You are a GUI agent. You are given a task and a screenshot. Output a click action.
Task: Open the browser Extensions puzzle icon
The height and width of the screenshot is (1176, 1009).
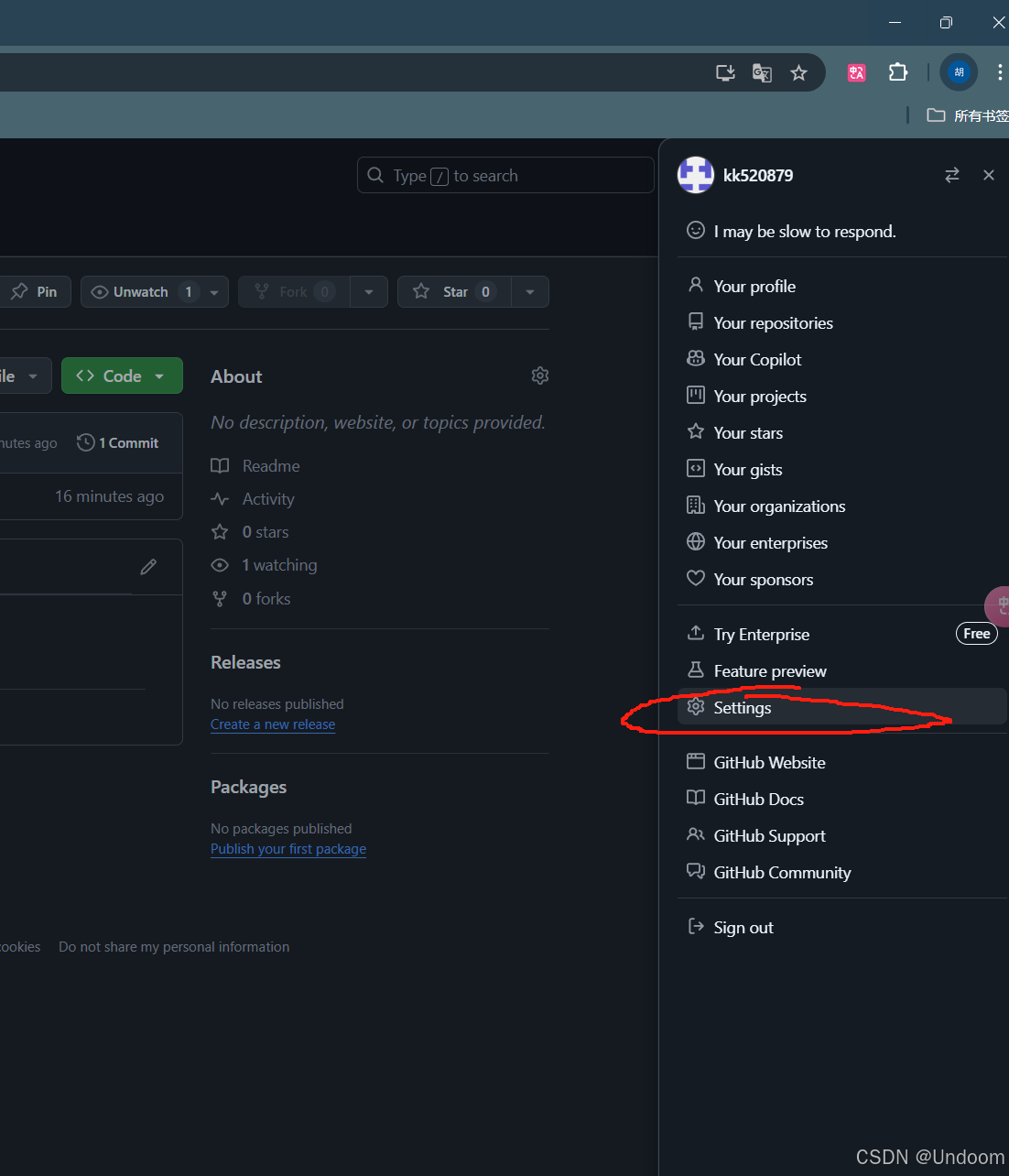click(898, 72)
